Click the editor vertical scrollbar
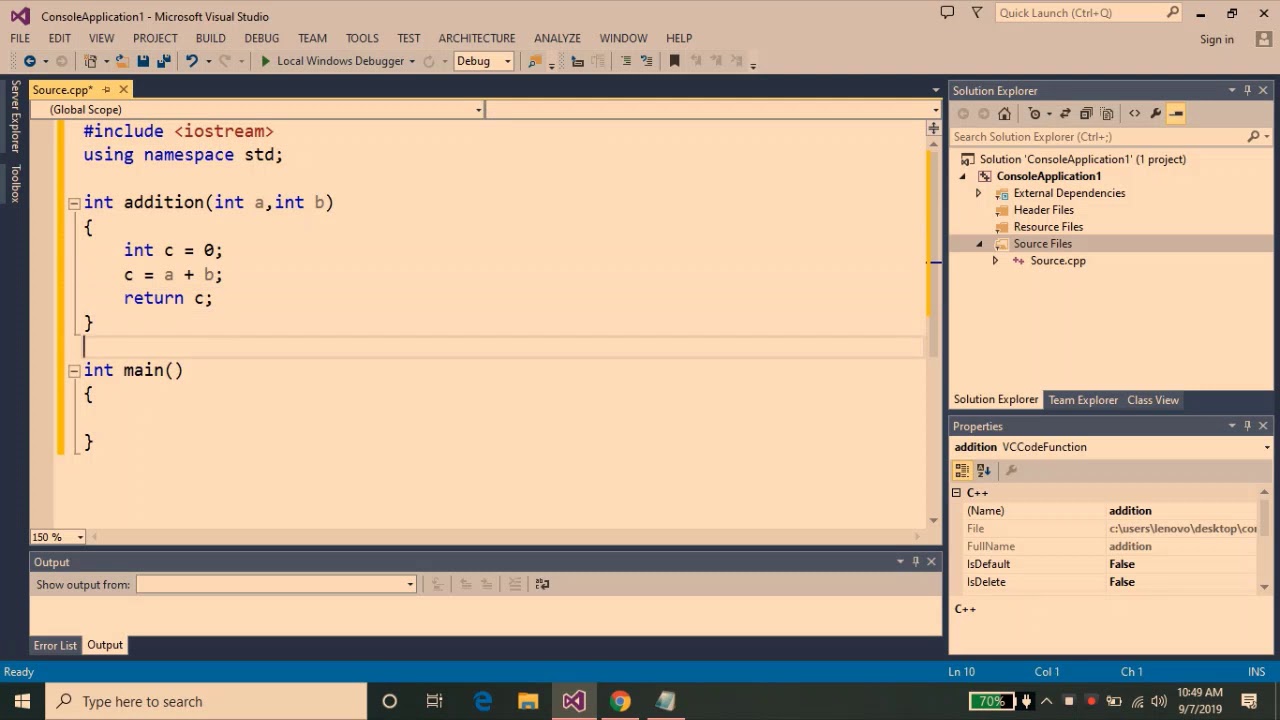The width and height of the screenshot is (1280, 720). (933, 330)
